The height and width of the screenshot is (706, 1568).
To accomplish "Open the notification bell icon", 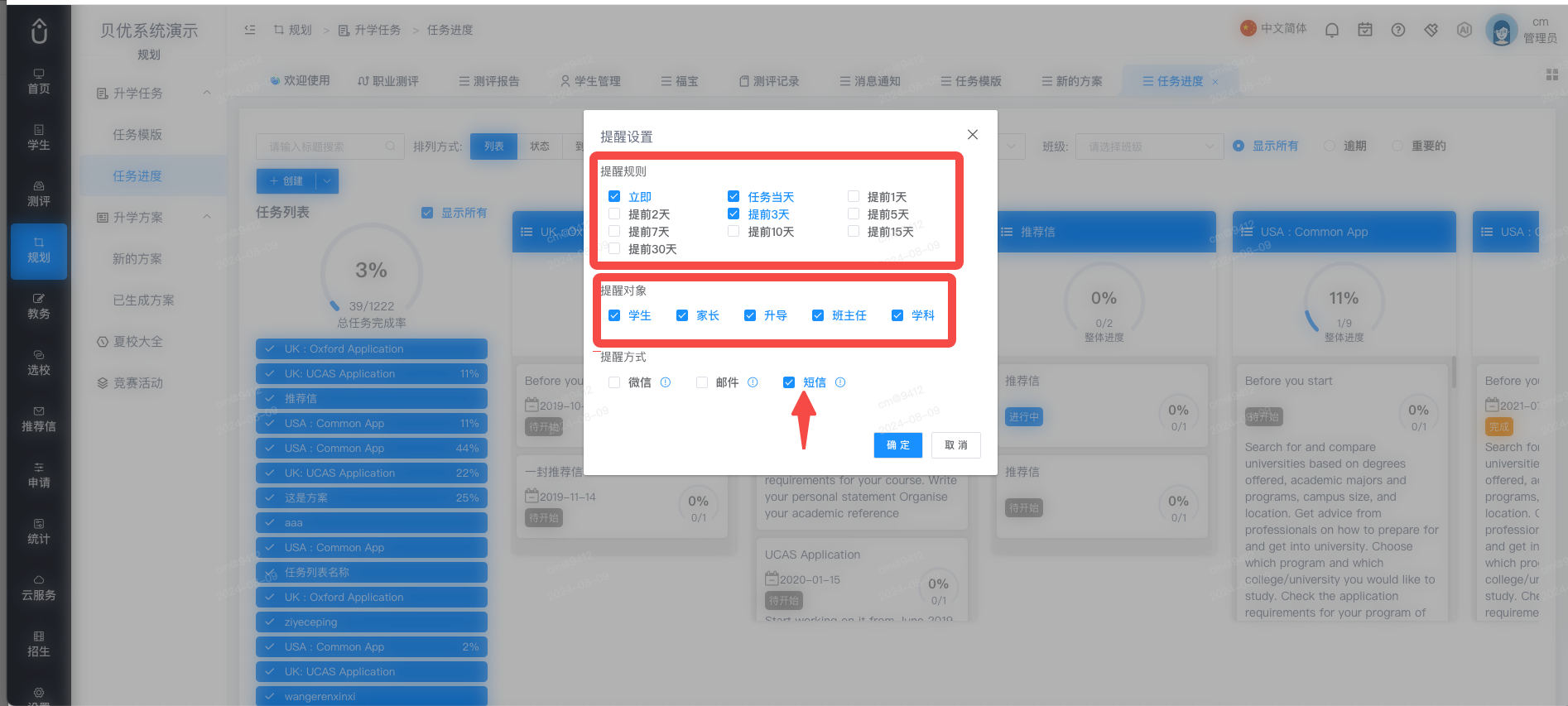I will pos(1331,30).
